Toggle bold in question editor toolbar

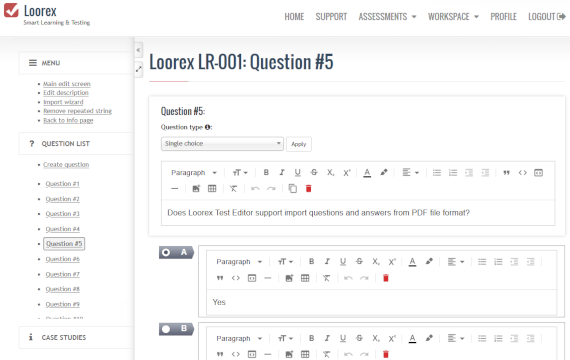[266, 172]
